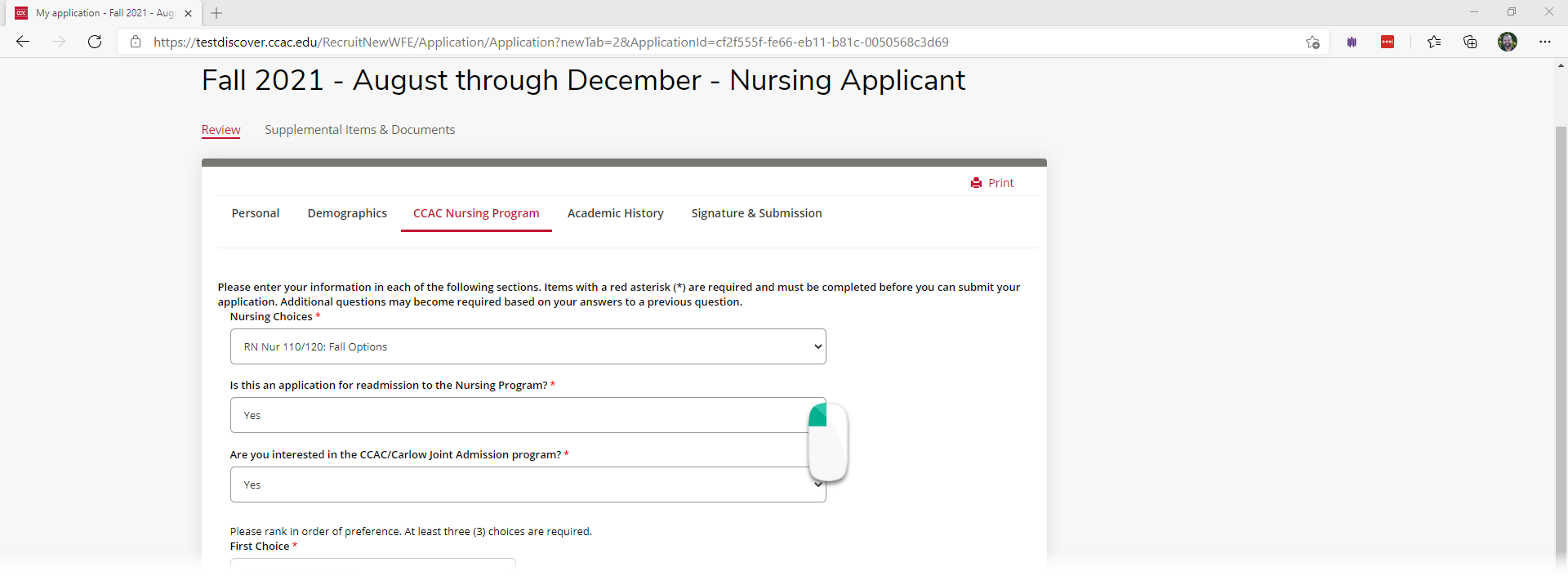Open the readmission question dropdown showing Yes
Viewport: 1568px width, 576px height.
pyautogui.click(x=528, y=415)
